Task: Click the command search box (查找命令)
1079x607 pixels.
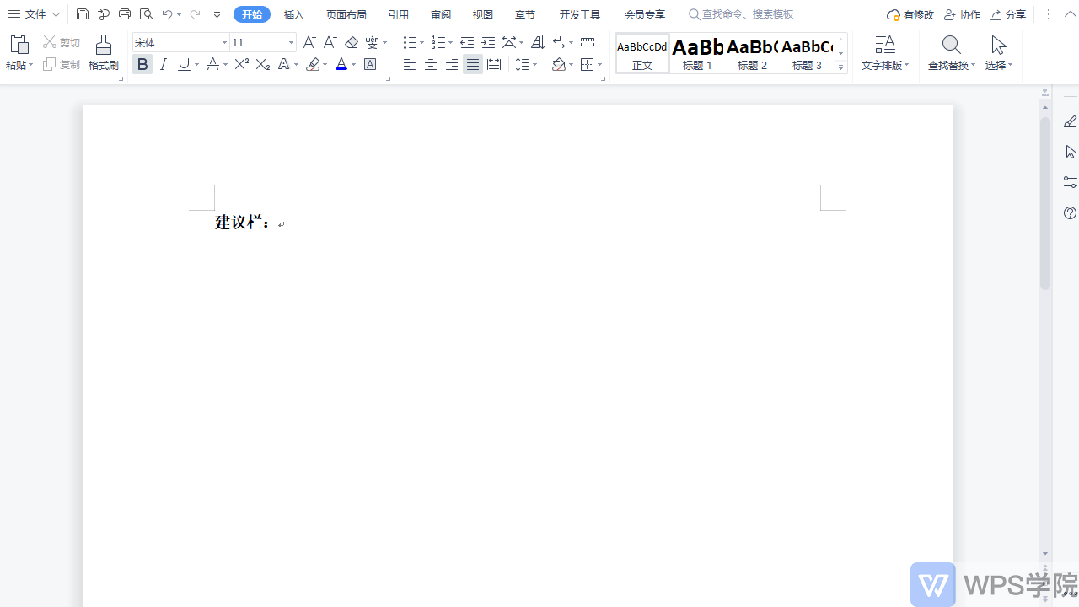Action: pos(742,14)
